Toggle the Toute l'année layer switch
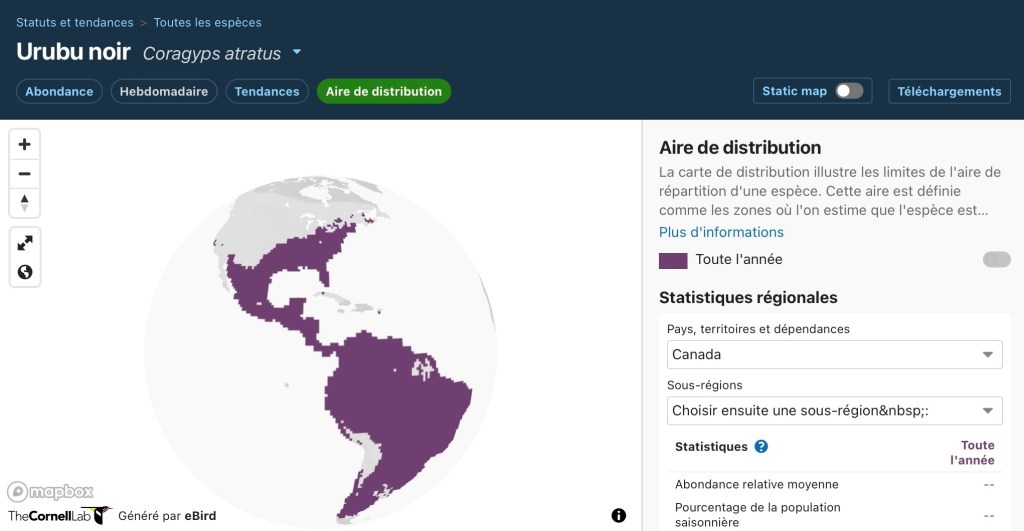Viewport: 1024px width, 531px height. [996, 260]
